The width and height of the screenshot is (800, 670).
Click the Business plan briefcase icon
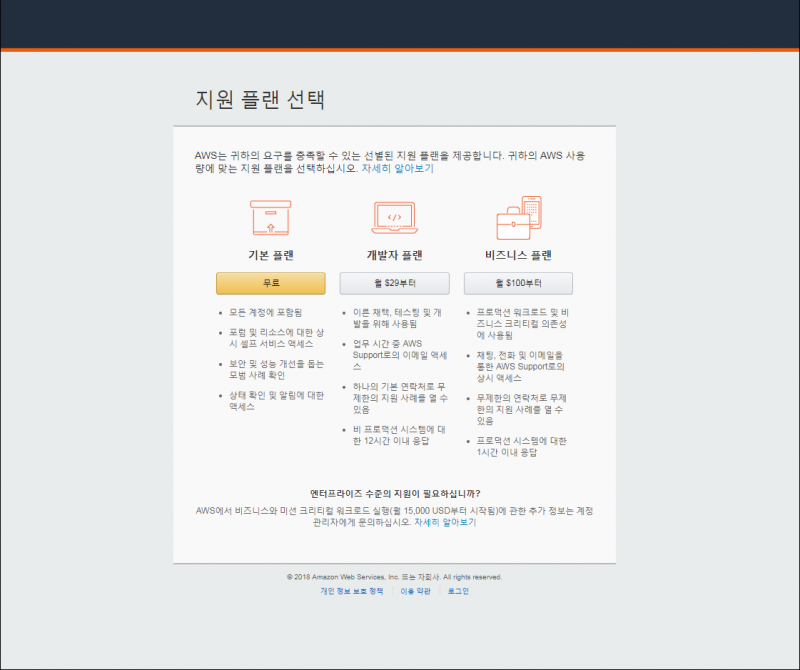[519, 218]
